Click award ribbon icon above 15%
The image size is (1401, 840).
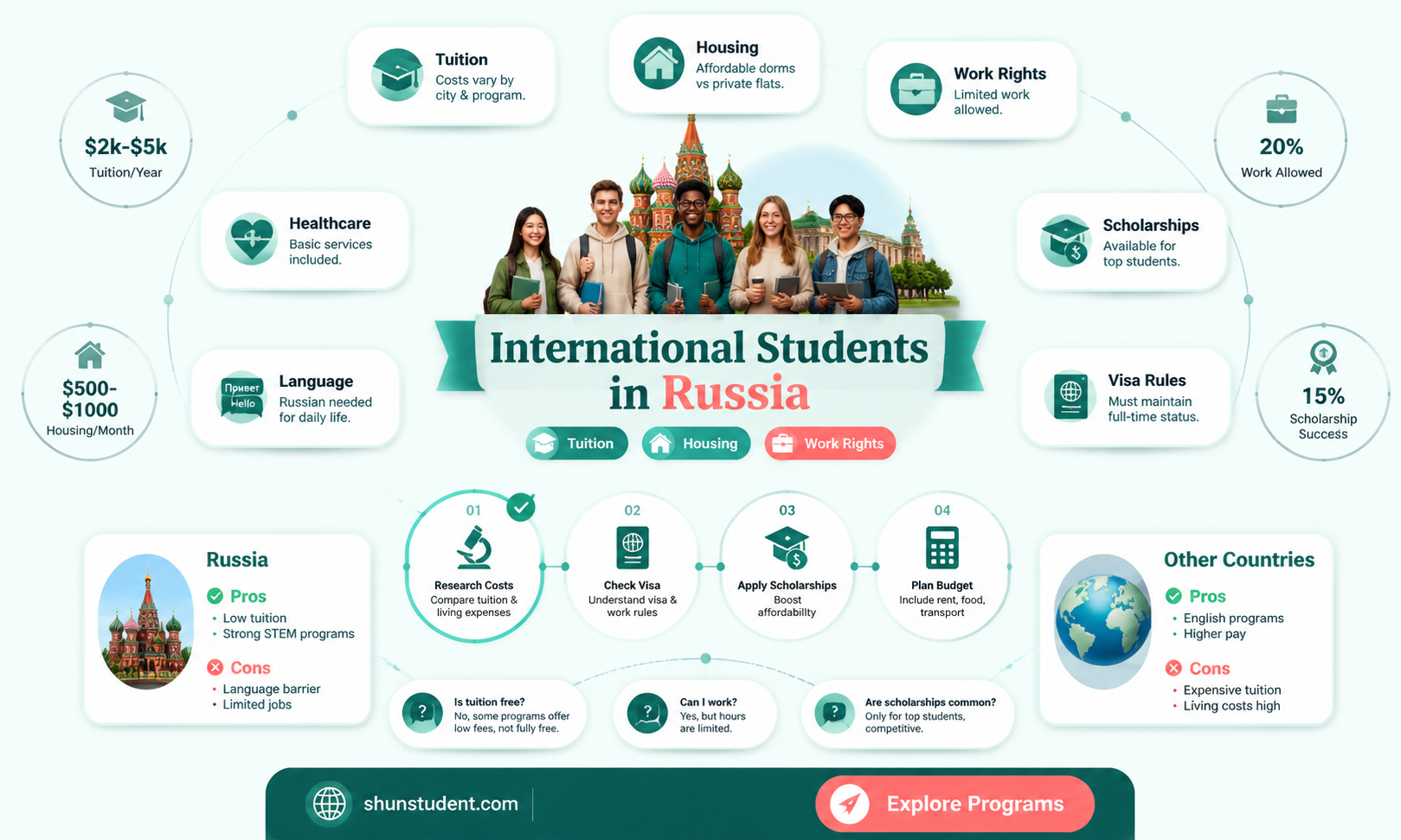(x=1323, y=357)
